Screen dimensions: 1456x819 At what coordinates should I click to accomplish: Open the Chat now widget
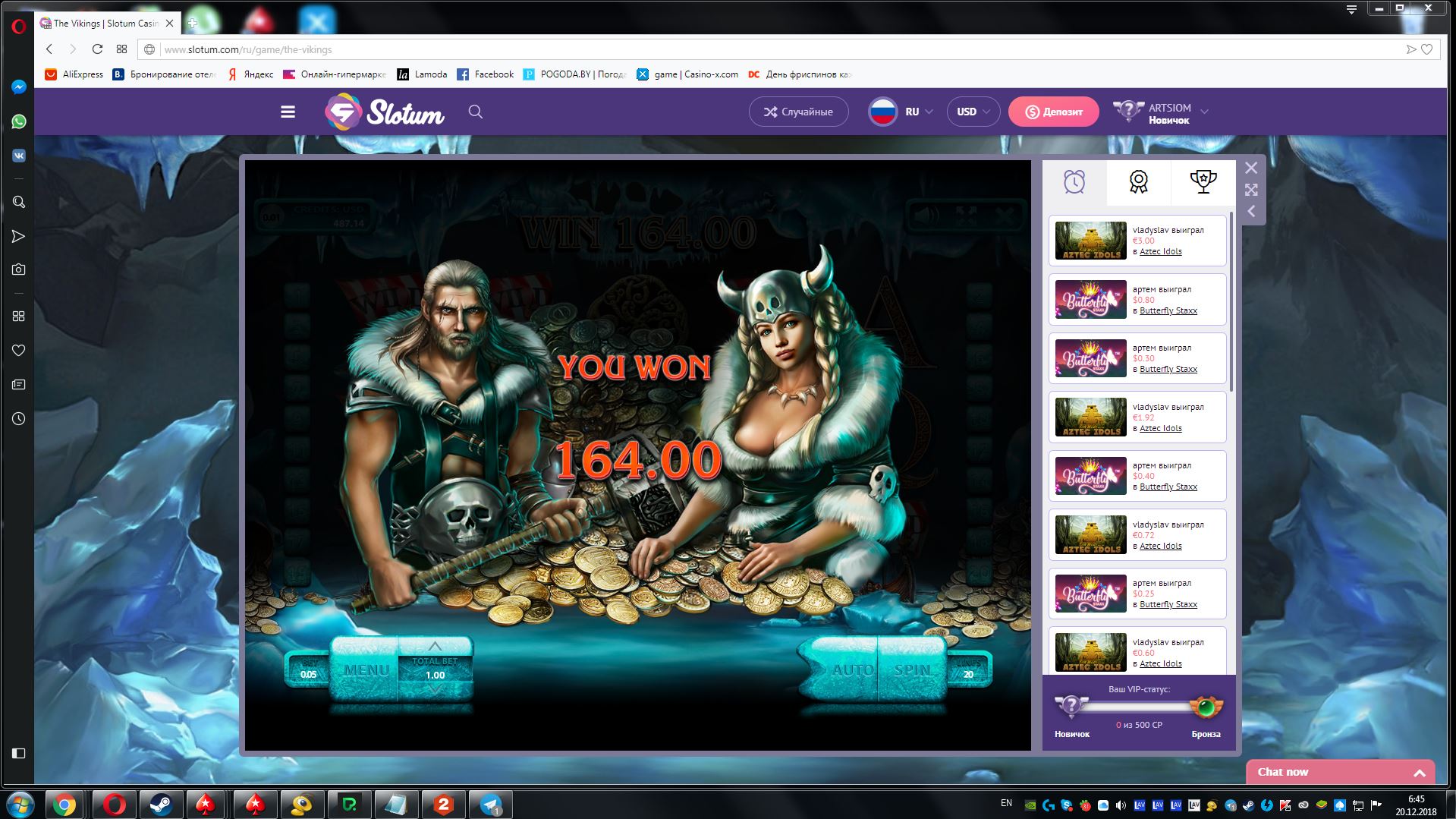coord(1340,772)
